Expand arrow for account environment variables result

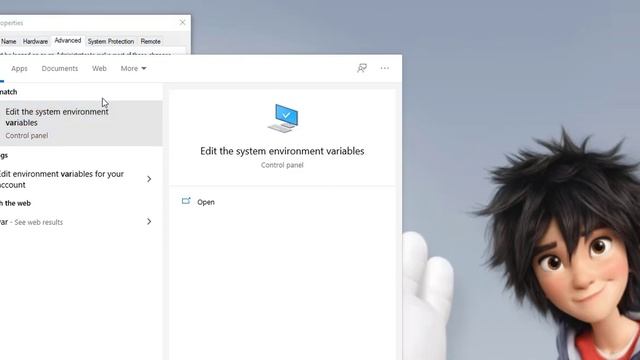point(149,179)
